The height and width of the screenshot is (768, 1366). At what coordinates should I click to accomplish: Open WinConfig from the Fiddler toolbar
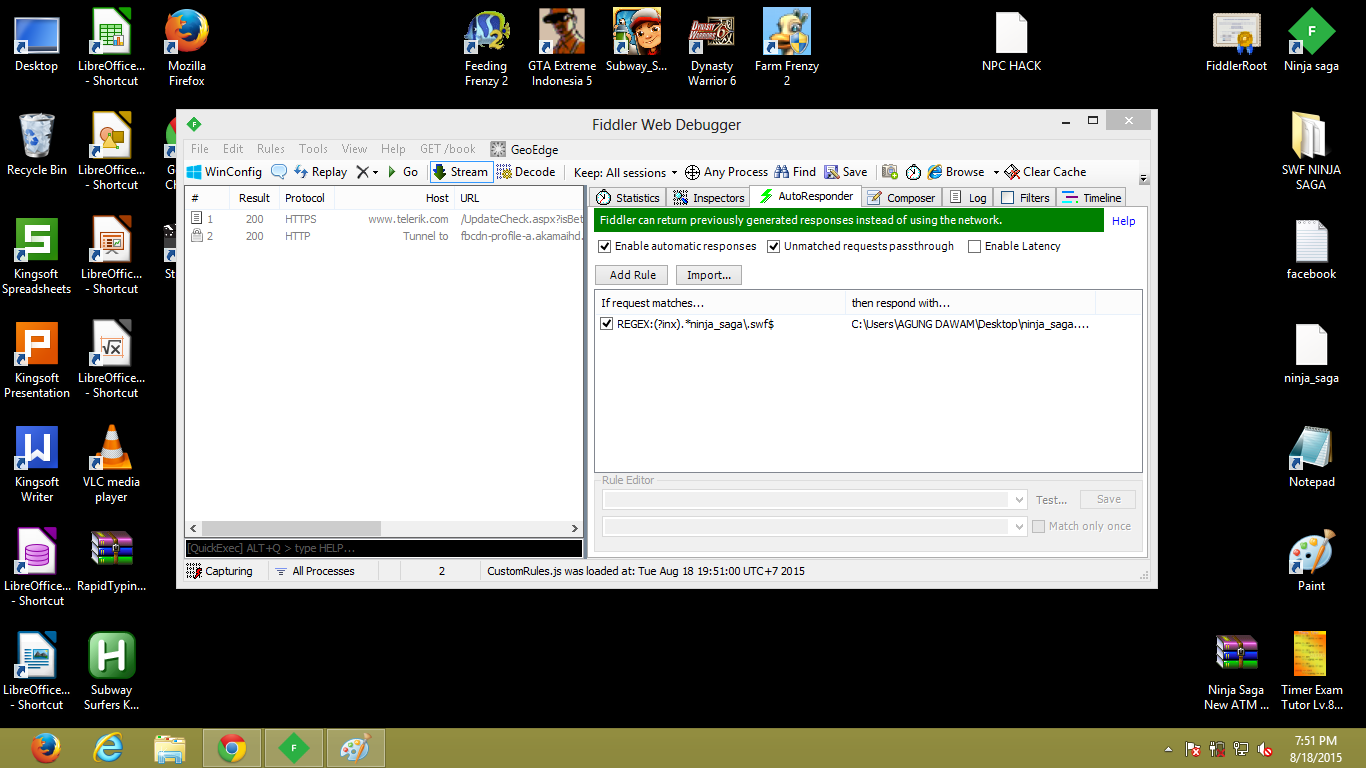225,172
